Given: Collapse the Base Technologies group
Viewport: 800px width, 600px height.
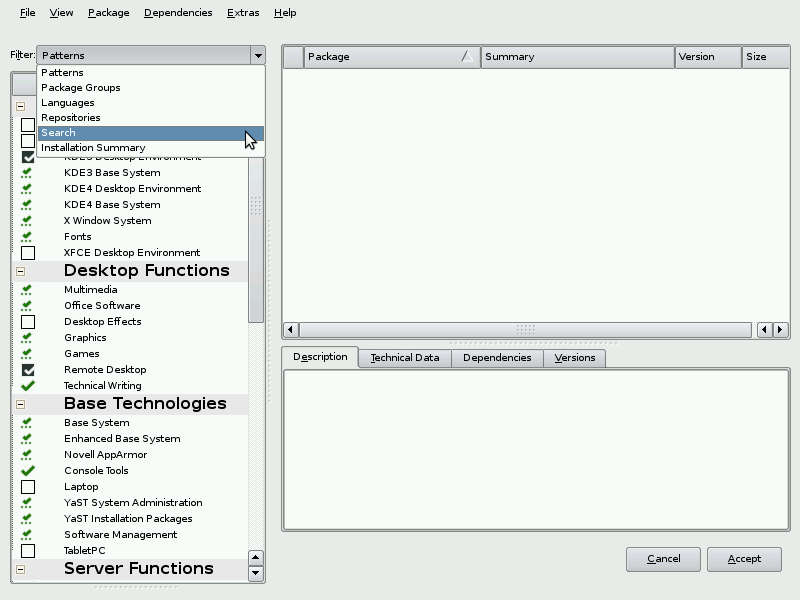Looking at the screenshot, I should click(20, 405).
